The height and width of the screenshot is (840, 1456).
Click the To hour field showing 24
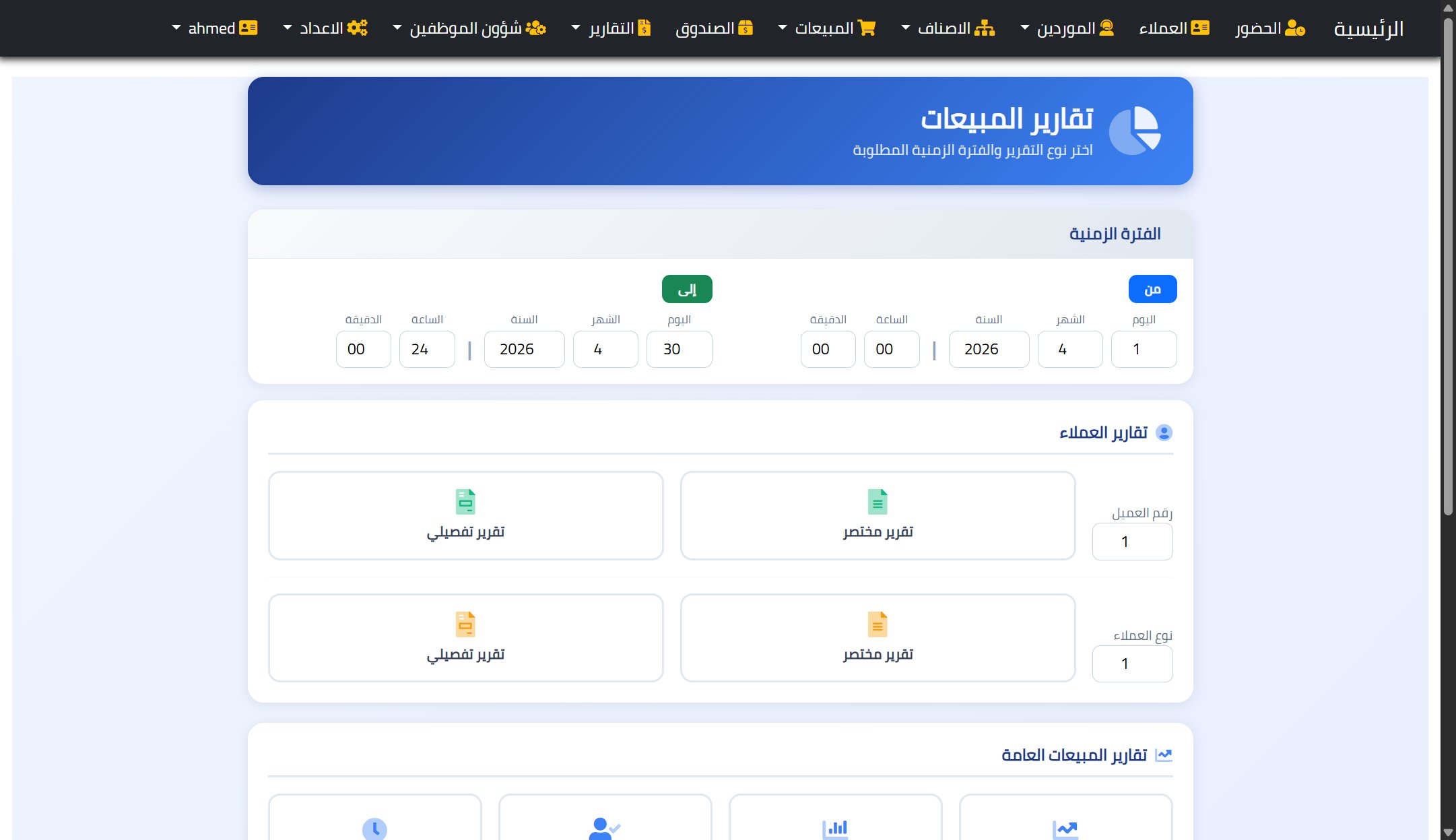click(427, 349)
